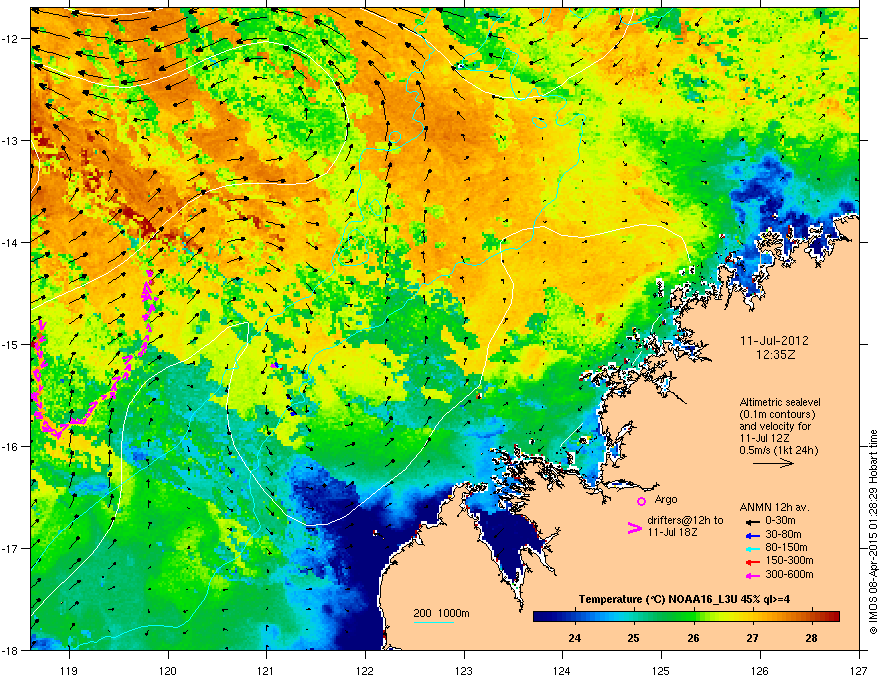Click the temperature color bar
Screen dimensions: 880x680
(686, 617)
